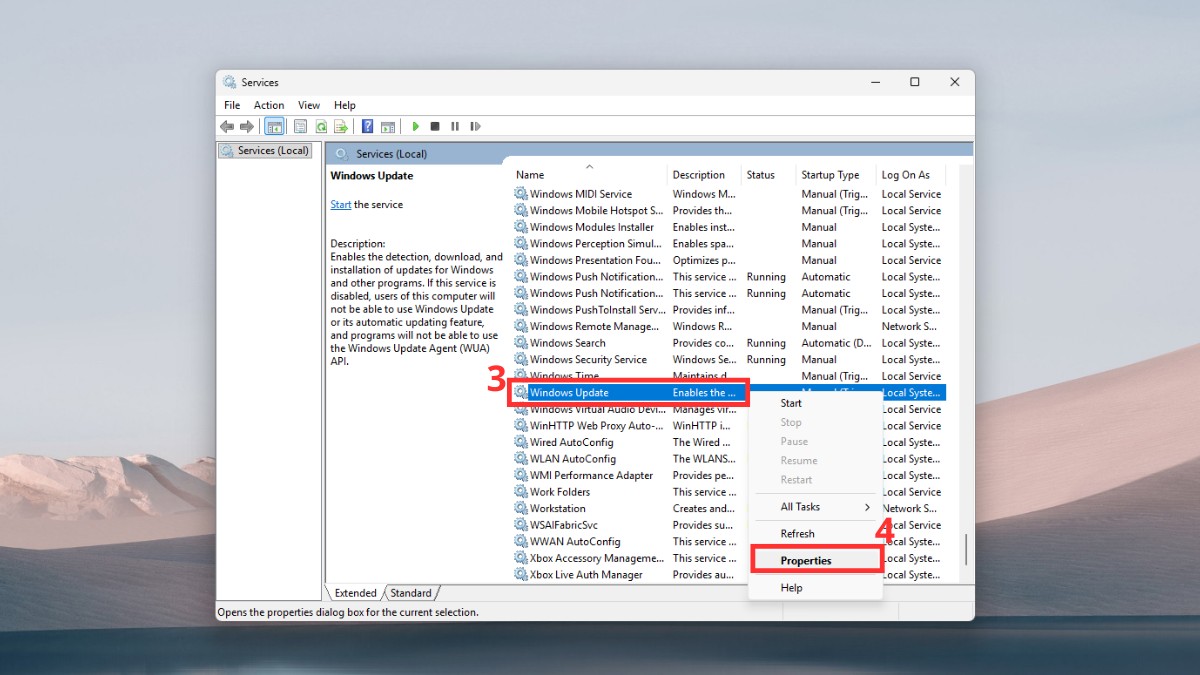Sort by the Startup Type column header
This screenshot has height=675, width=1200.
pos(836,175)
